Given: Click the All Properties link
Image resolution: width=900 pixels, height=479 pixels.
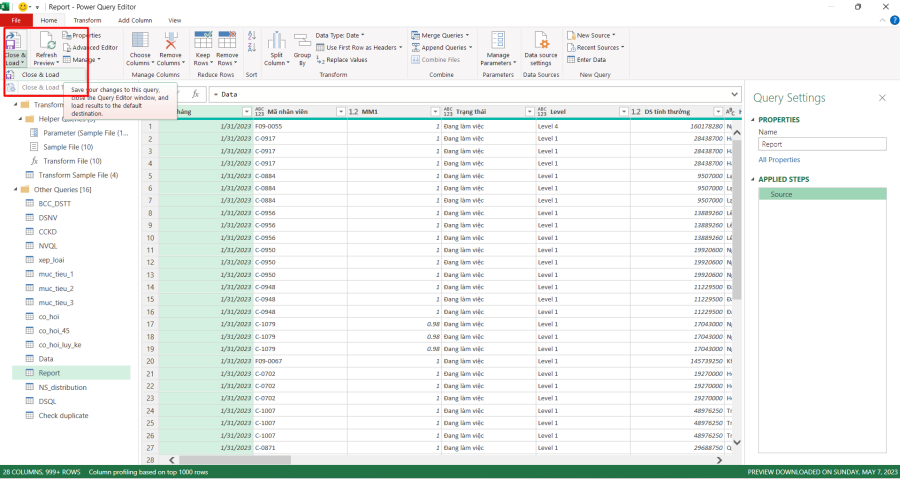Looking at the screenshot, I should 779,160.
